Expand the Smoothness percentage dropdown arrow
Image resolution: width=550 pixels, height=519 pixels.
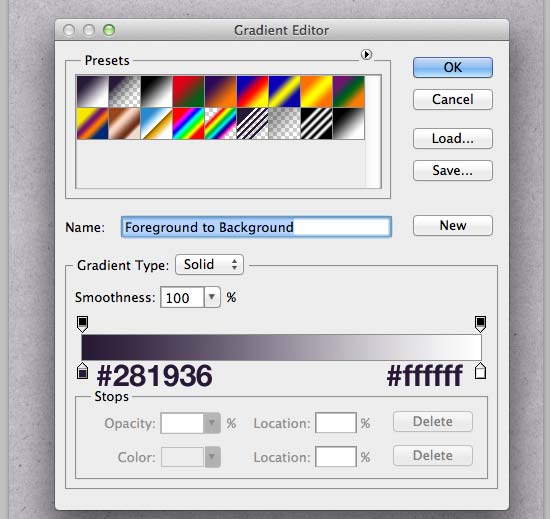tap(212, 297)
